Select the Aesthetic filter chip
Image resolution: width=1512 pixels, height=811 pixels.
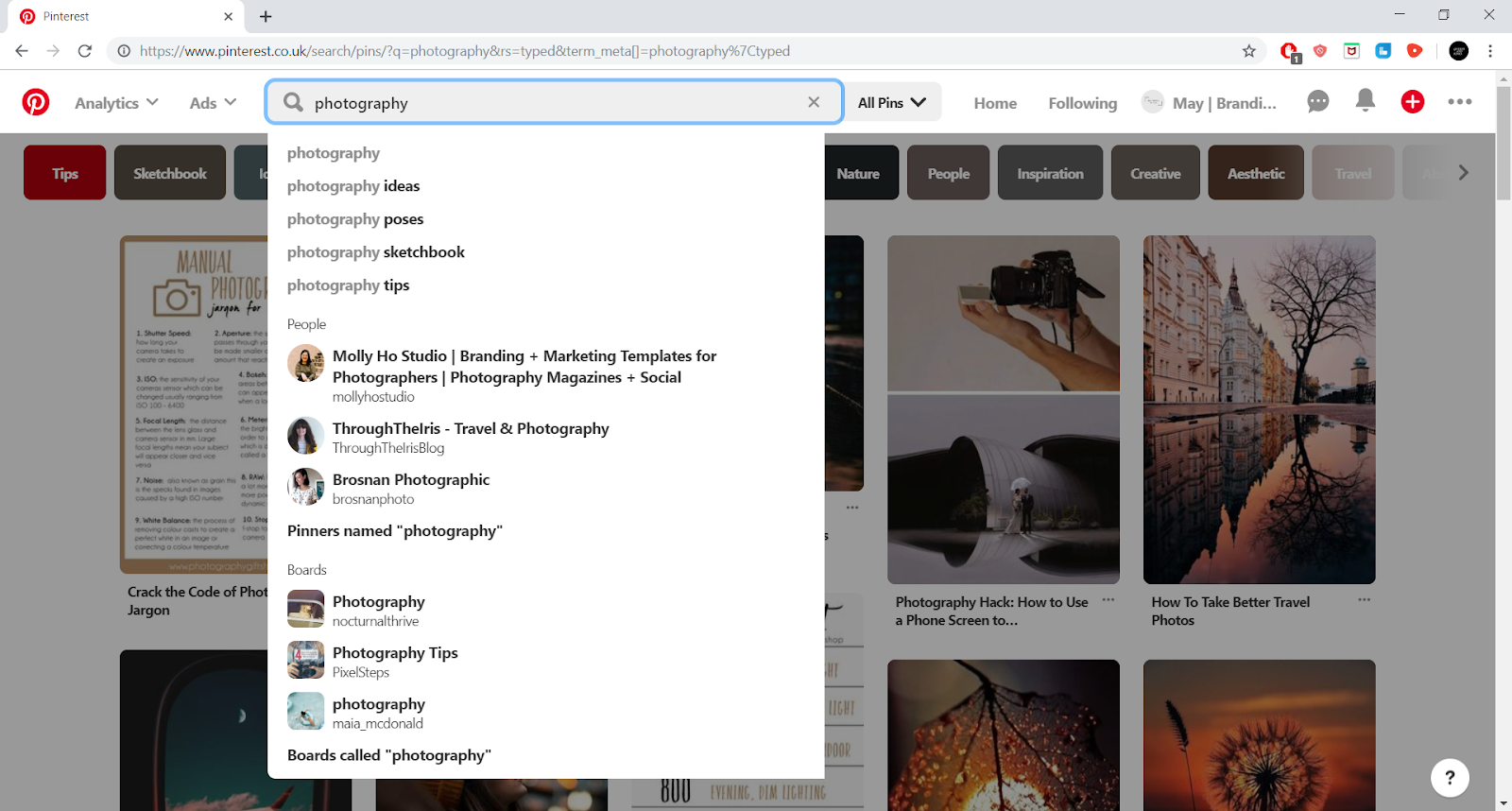[x=1256, y=172]
